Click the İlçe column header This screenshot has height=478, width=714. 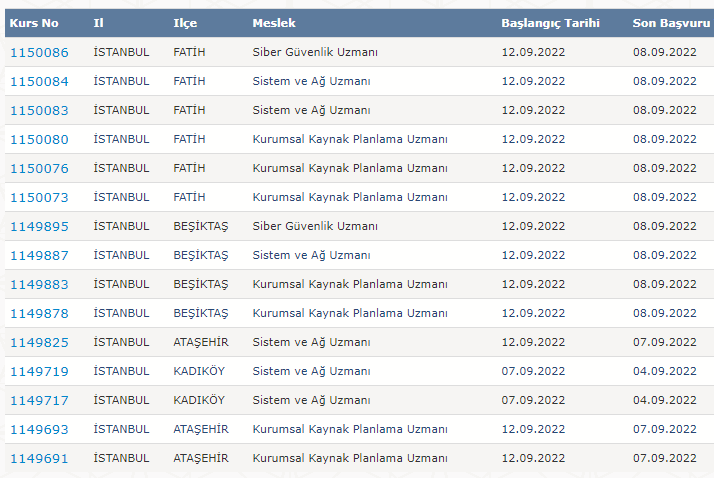(185, 23)
